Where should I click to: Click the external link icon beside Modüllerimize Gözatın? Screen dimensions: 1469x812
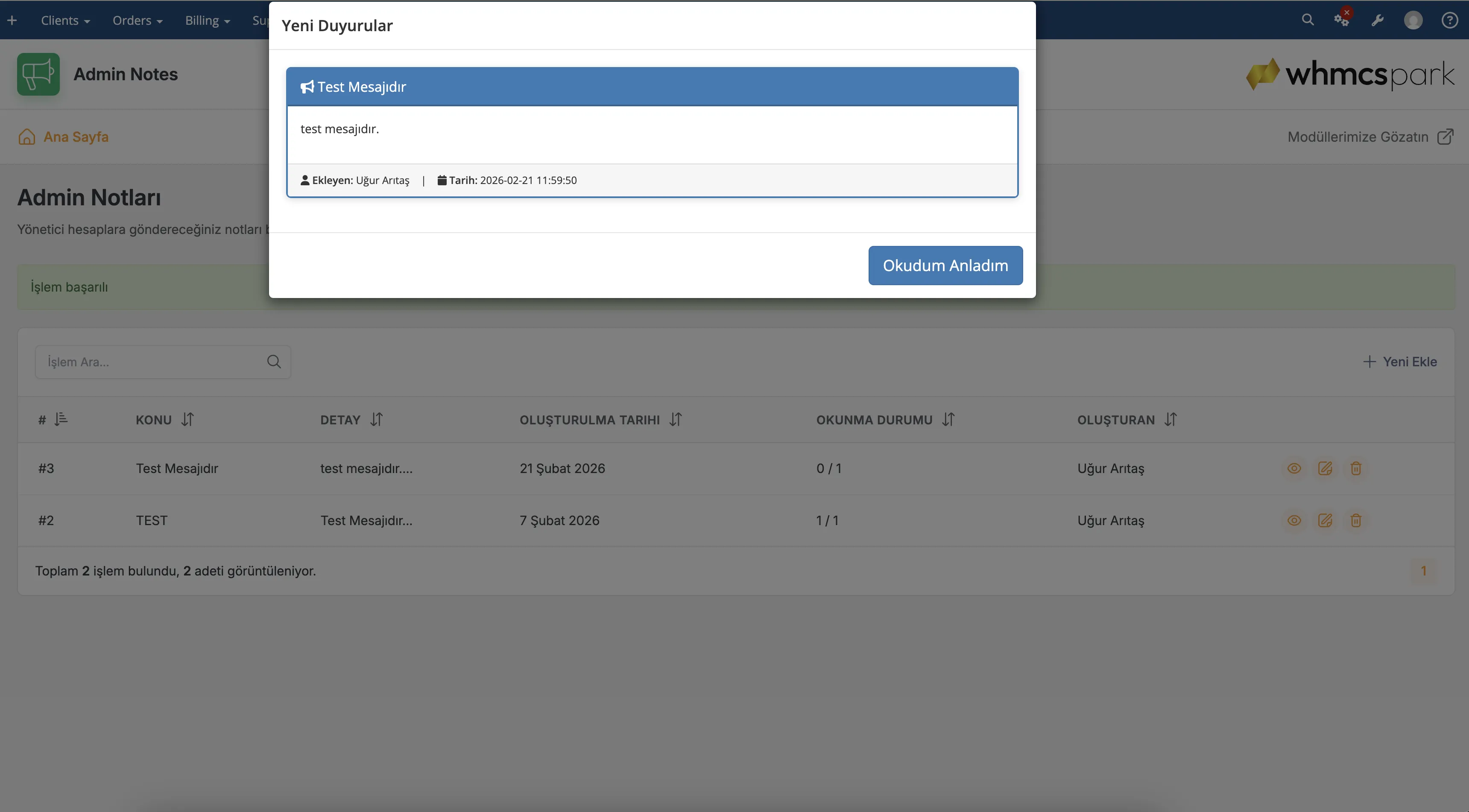tap(1445, 137)
